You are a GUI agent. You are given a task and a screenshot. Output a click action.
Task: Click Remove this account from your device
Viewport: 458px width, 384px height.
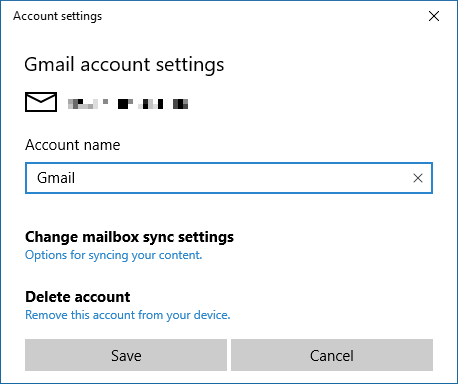click(128, 315)
